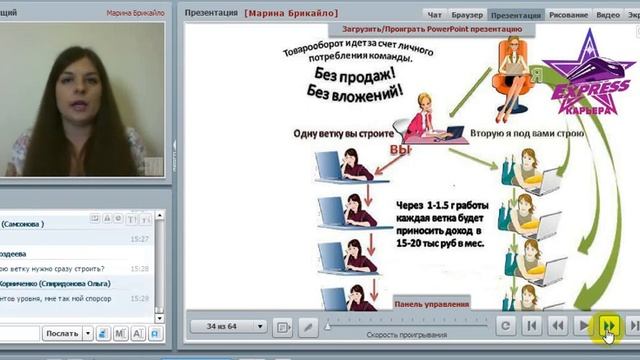This screenshot has width=640, height=360.
Task: Click the Панель управления label
Action: click(431, 304)
